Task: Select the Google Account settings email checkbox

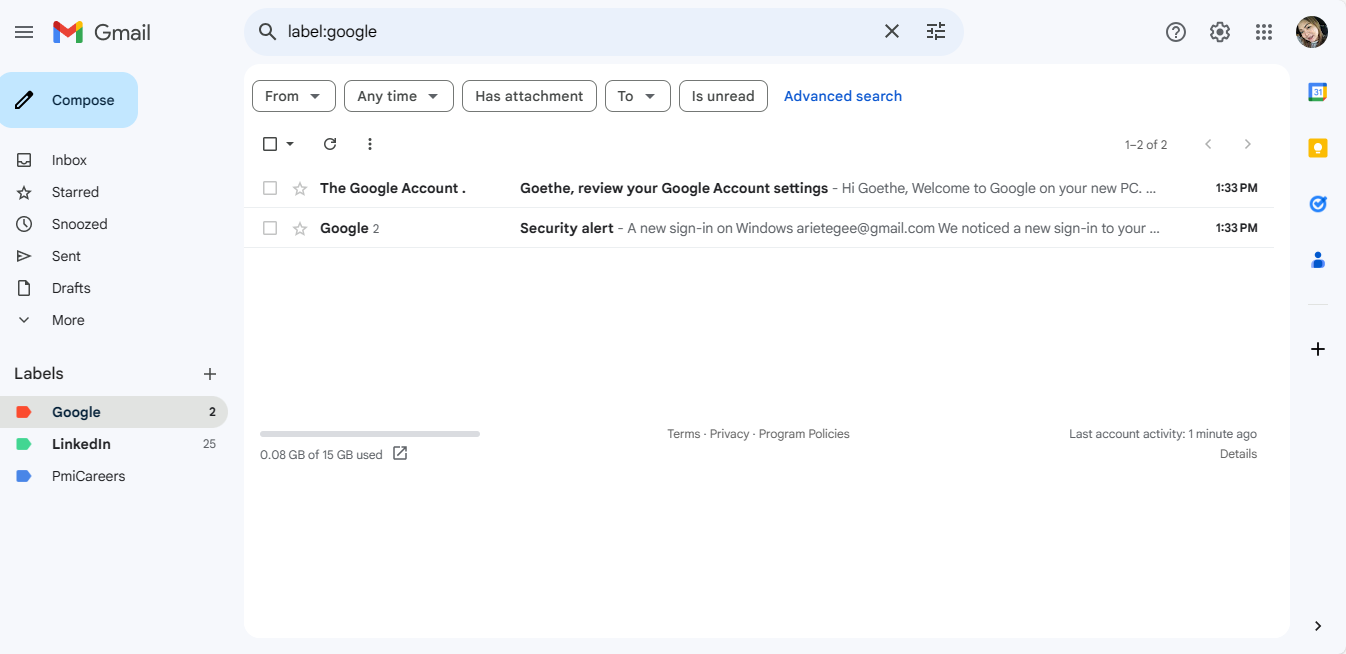Action: click(270, 188)
